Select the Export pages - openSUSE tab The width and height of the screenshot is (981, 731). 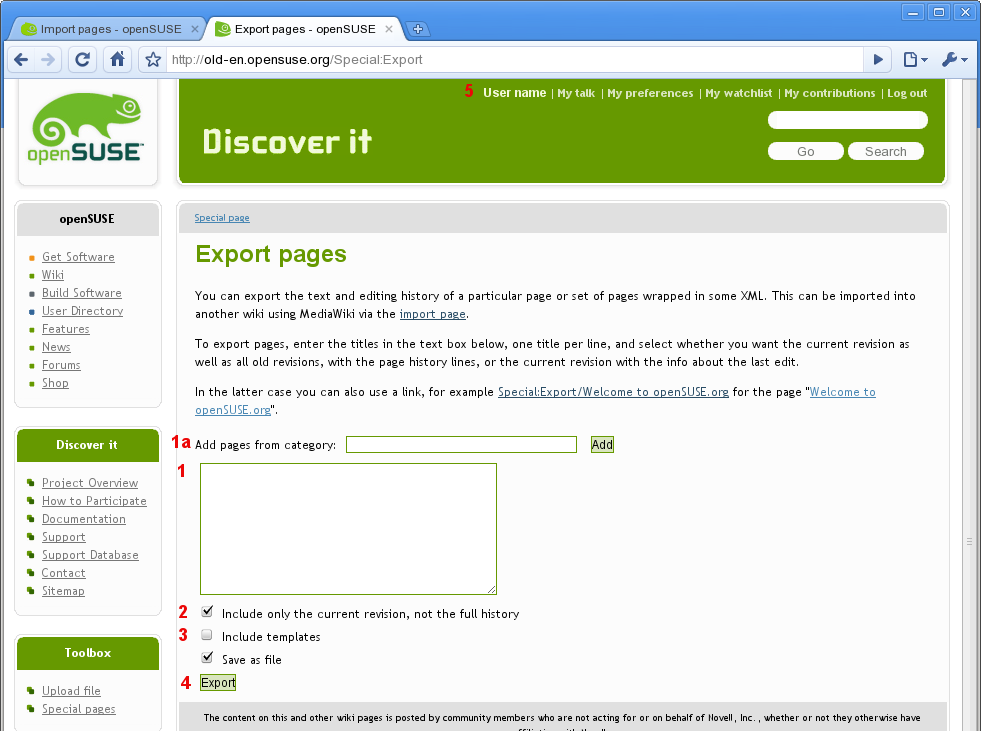[305, 29]
